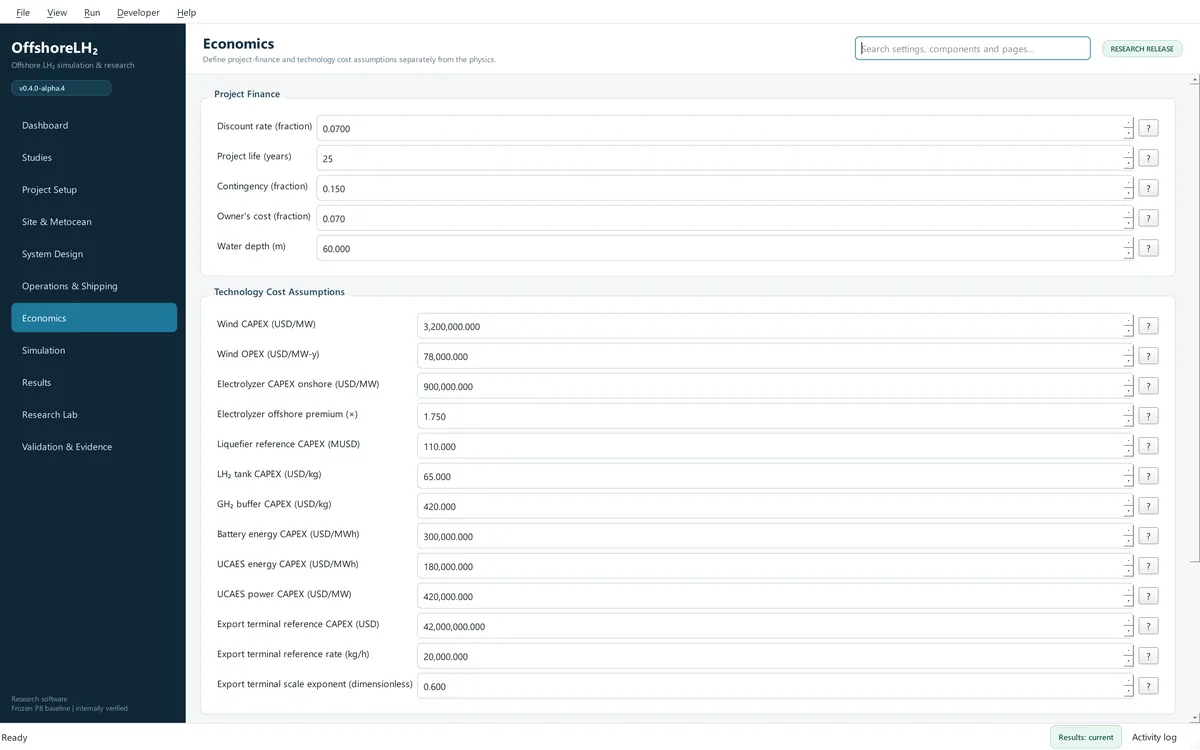Click help for Battery energy CAPEX
This screenshot has width=1200, height=750.
click(1148, 536)
